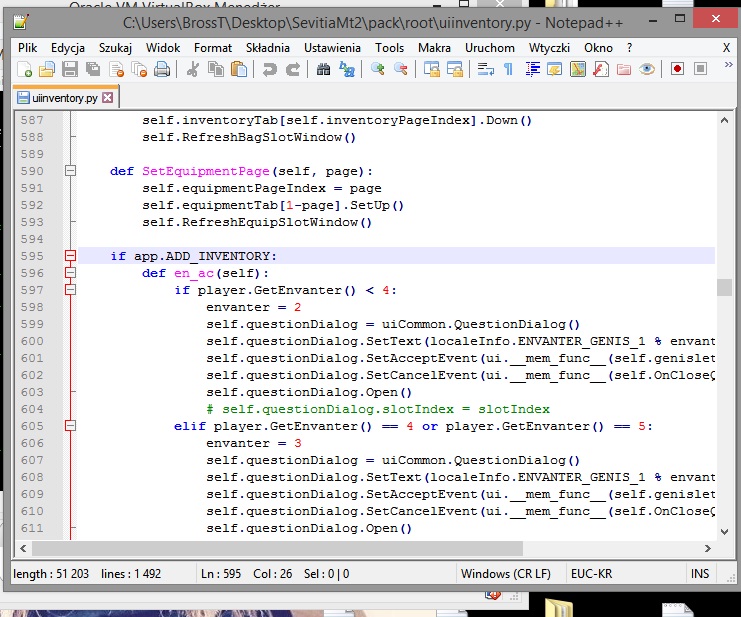The image size is (741, 617).
Task: Select the uiinventory.py tab
Action: 65,98
